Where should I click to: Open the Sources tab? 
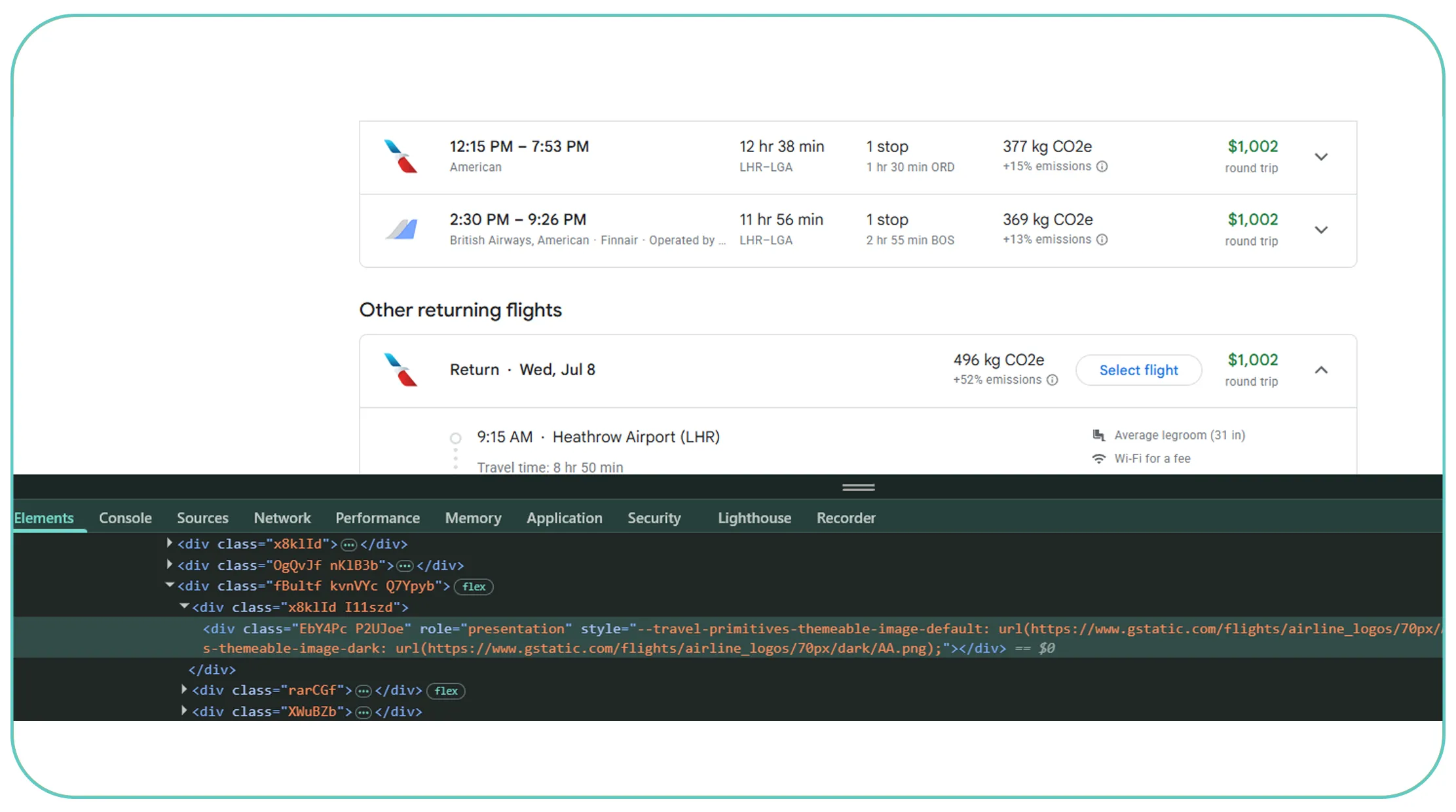pos(202,518)
